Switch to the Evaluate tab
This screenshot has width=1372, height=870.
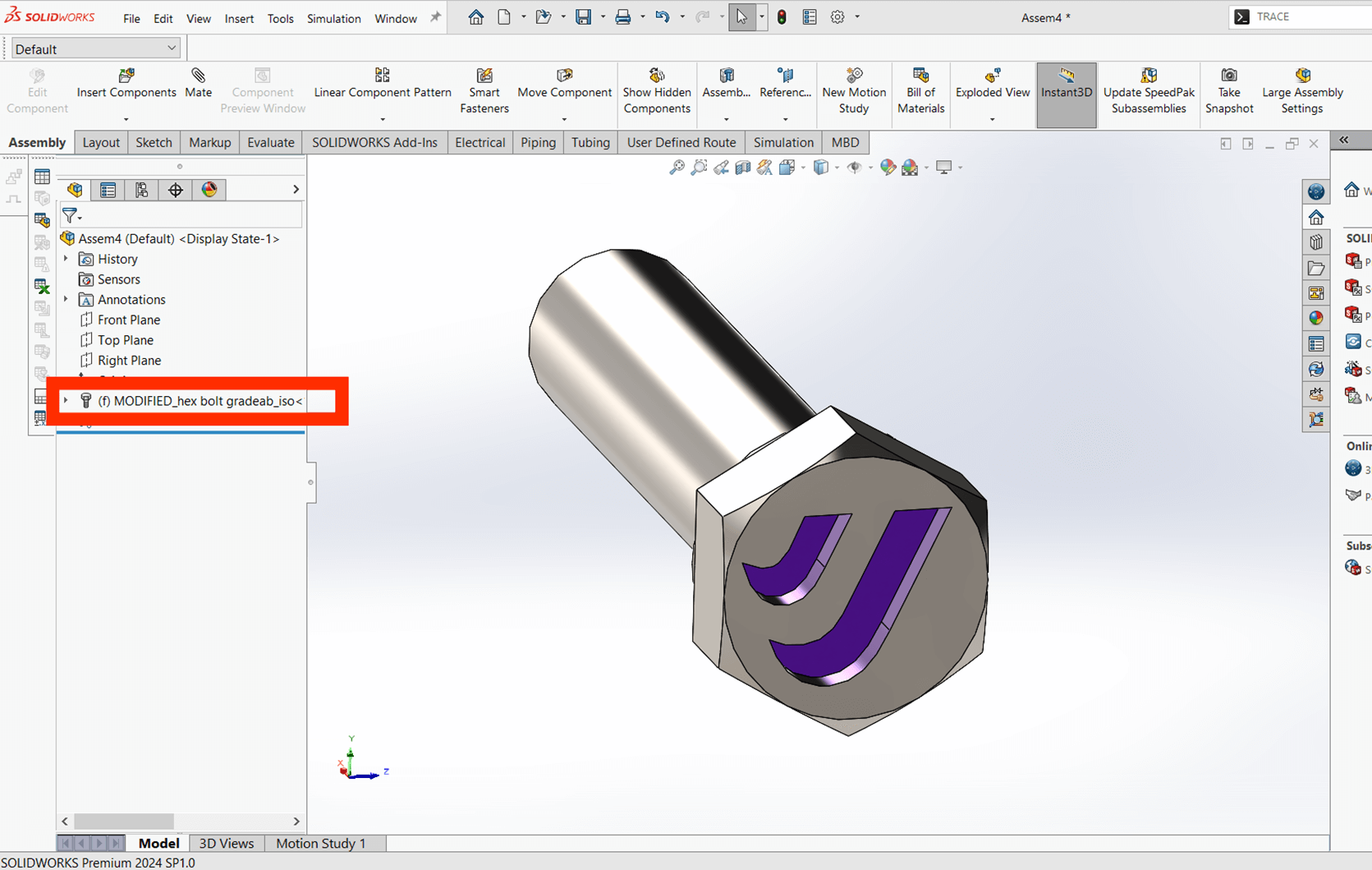coord(270,142)
